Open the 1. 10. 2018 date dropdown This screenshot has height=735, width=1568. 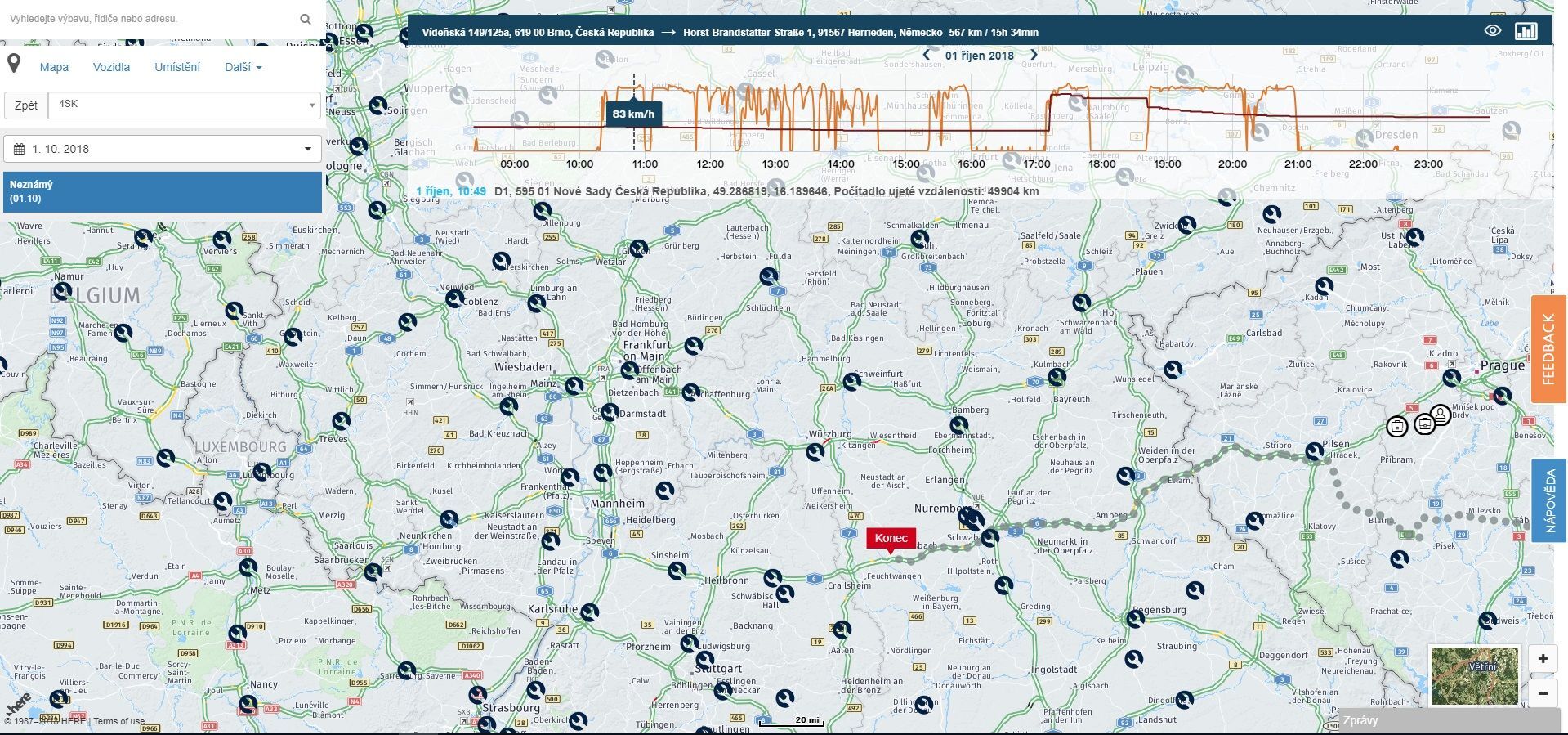[163, 149]
